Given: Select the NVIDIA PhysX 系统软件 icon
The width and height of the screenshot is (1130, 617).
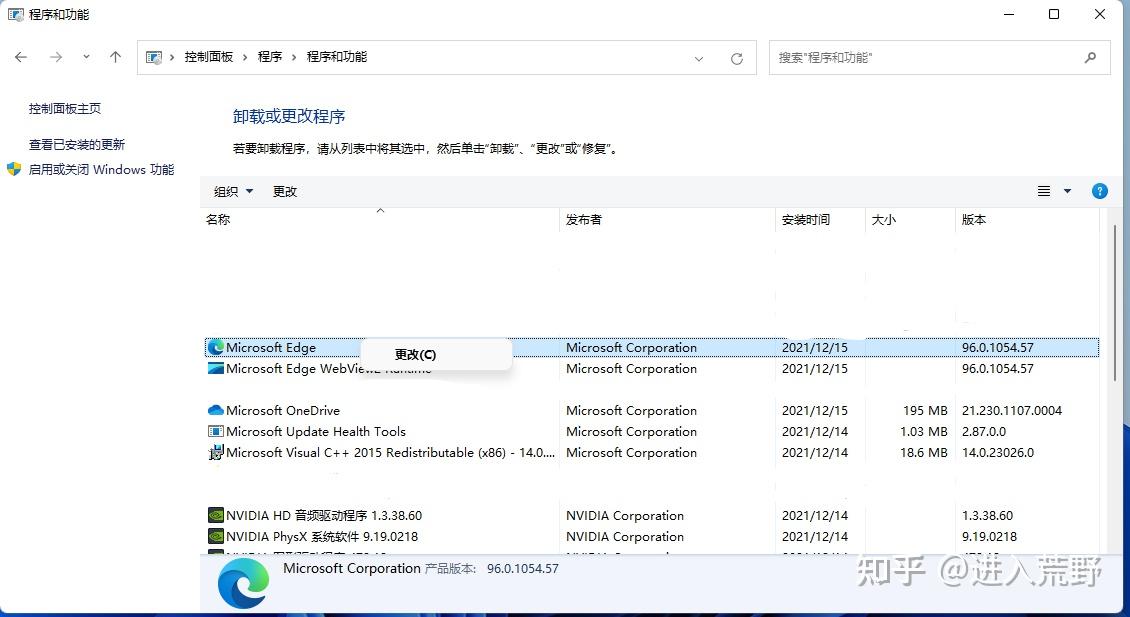Looking at the screenshot, I should 215,536.
